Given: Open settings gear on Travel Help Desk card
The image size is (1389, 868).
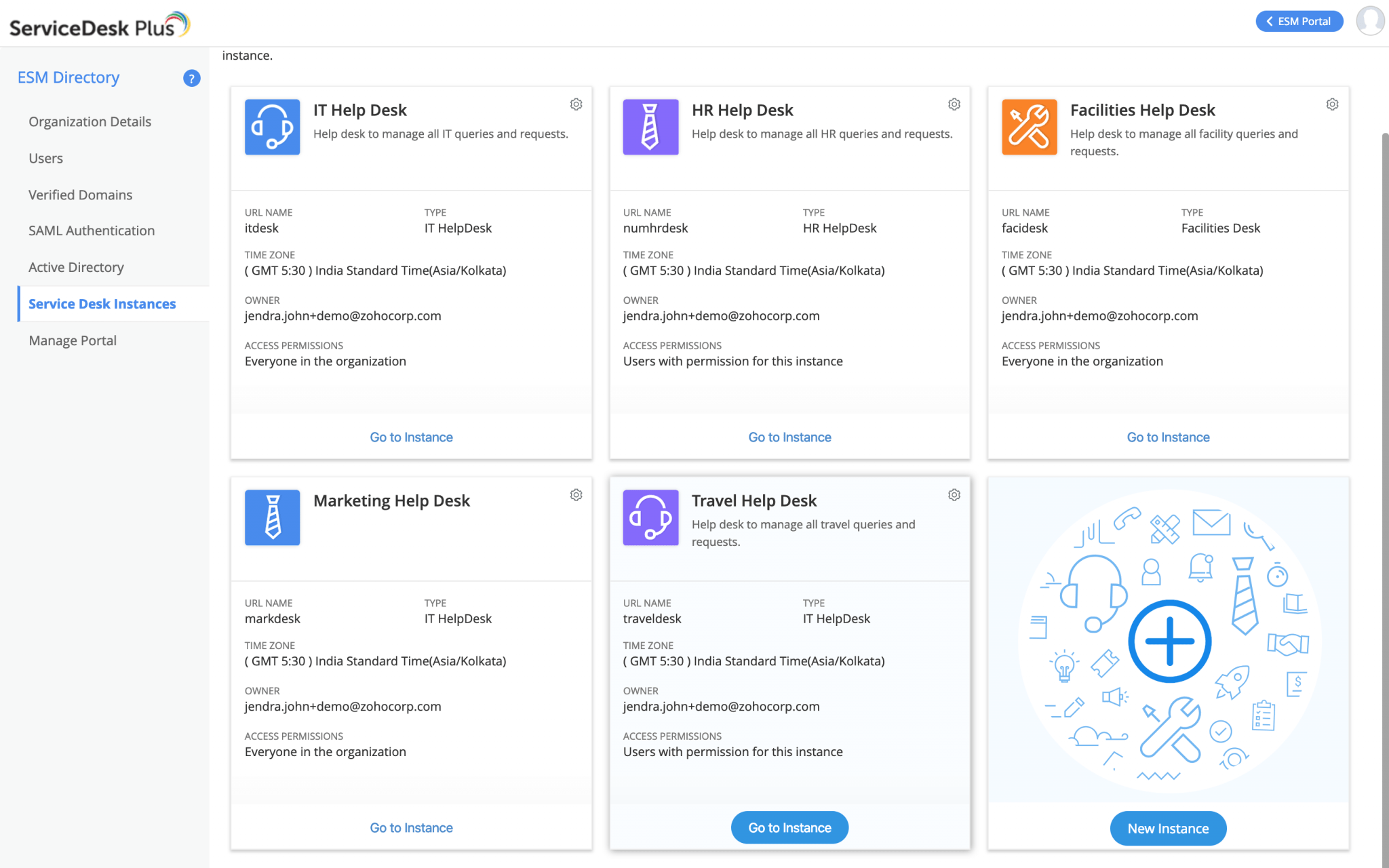Looking at the screenshot, I should coord(954,494).
